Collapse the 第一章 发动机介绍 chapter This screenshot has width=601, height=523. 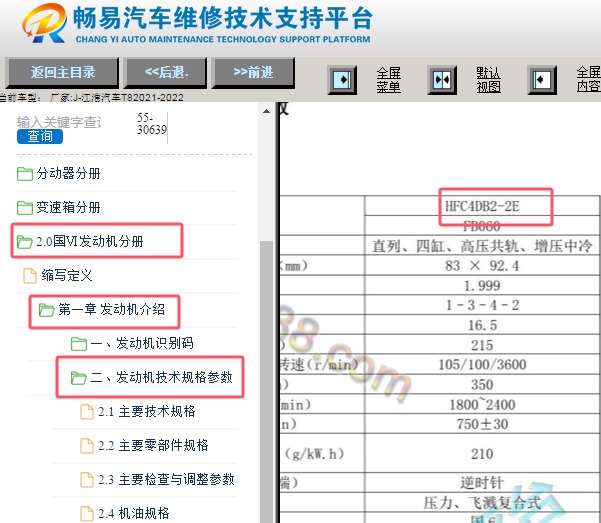pos(112,309)
